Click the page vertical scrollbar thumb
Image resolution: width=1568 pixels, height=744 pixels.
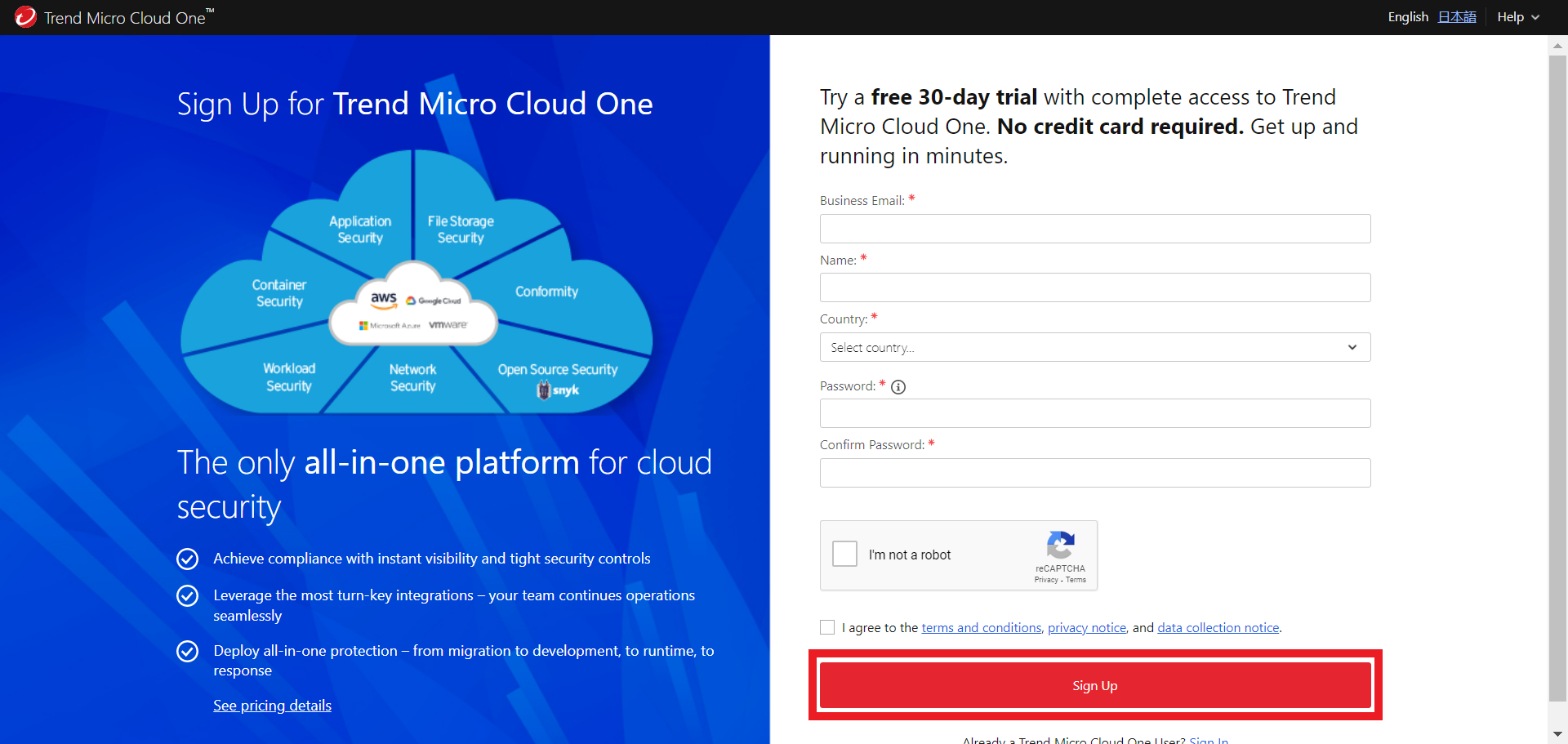(1557, 378)
